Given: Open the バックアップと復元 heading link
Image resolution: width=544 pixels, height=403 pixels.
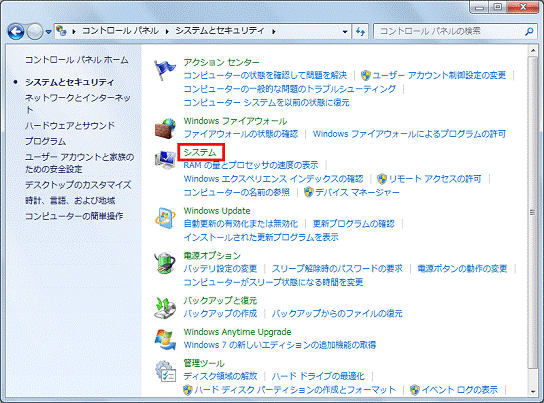Looking at the screenshot, I should point(220,300).
